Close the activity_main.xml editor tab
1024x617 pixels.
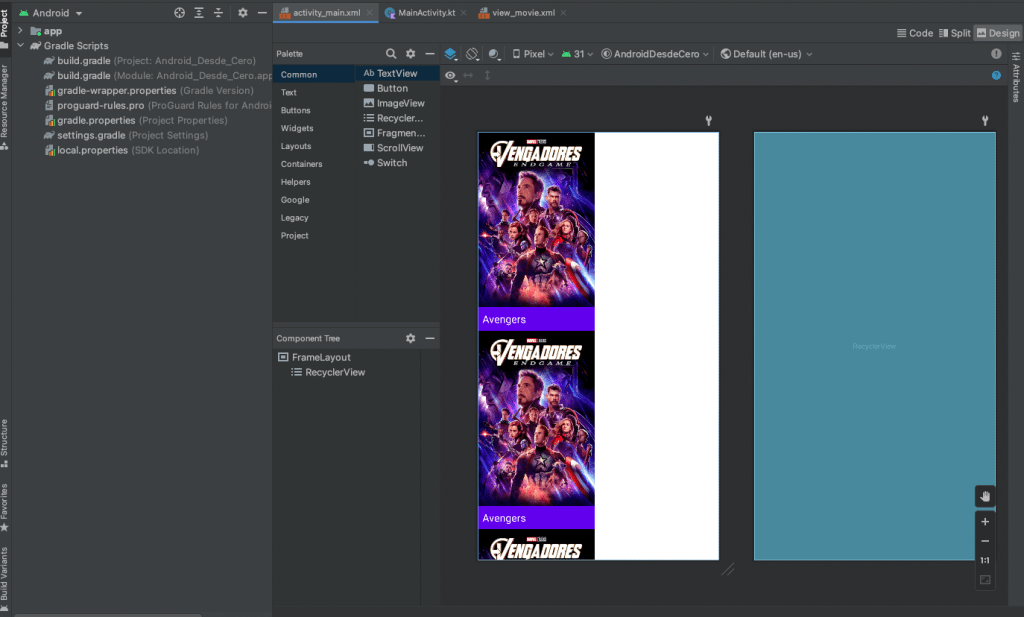click(x=370, y=12)
